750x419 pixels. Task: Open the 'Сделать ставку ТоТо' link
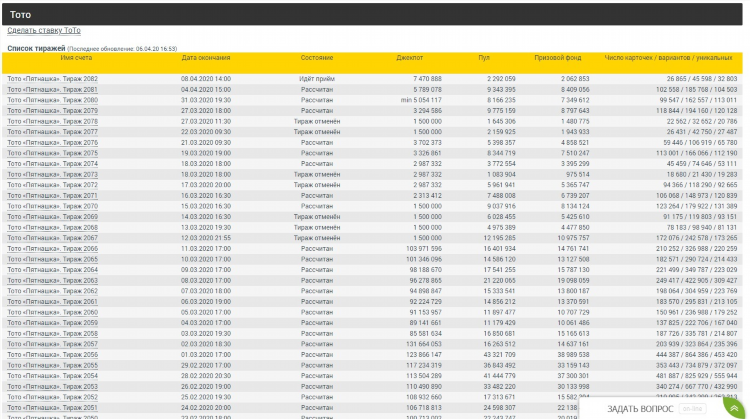[x=44, y=30]
